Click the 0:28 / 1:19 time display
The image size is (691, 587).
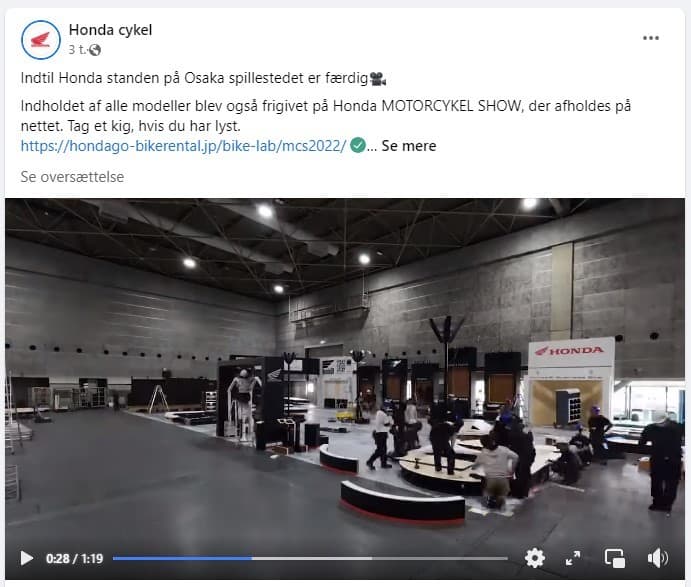[x=74, y=558]
